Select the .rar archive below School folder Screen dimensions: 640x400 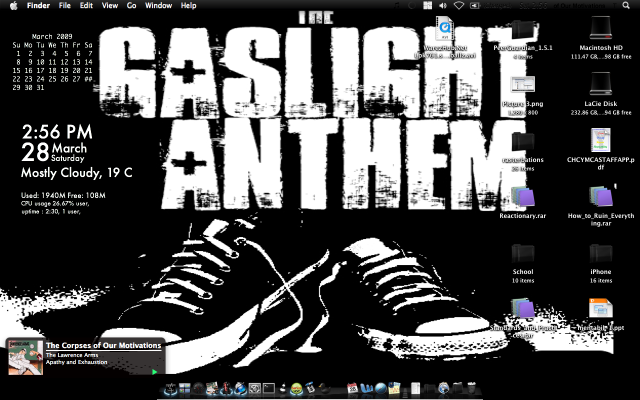[523, 309]
